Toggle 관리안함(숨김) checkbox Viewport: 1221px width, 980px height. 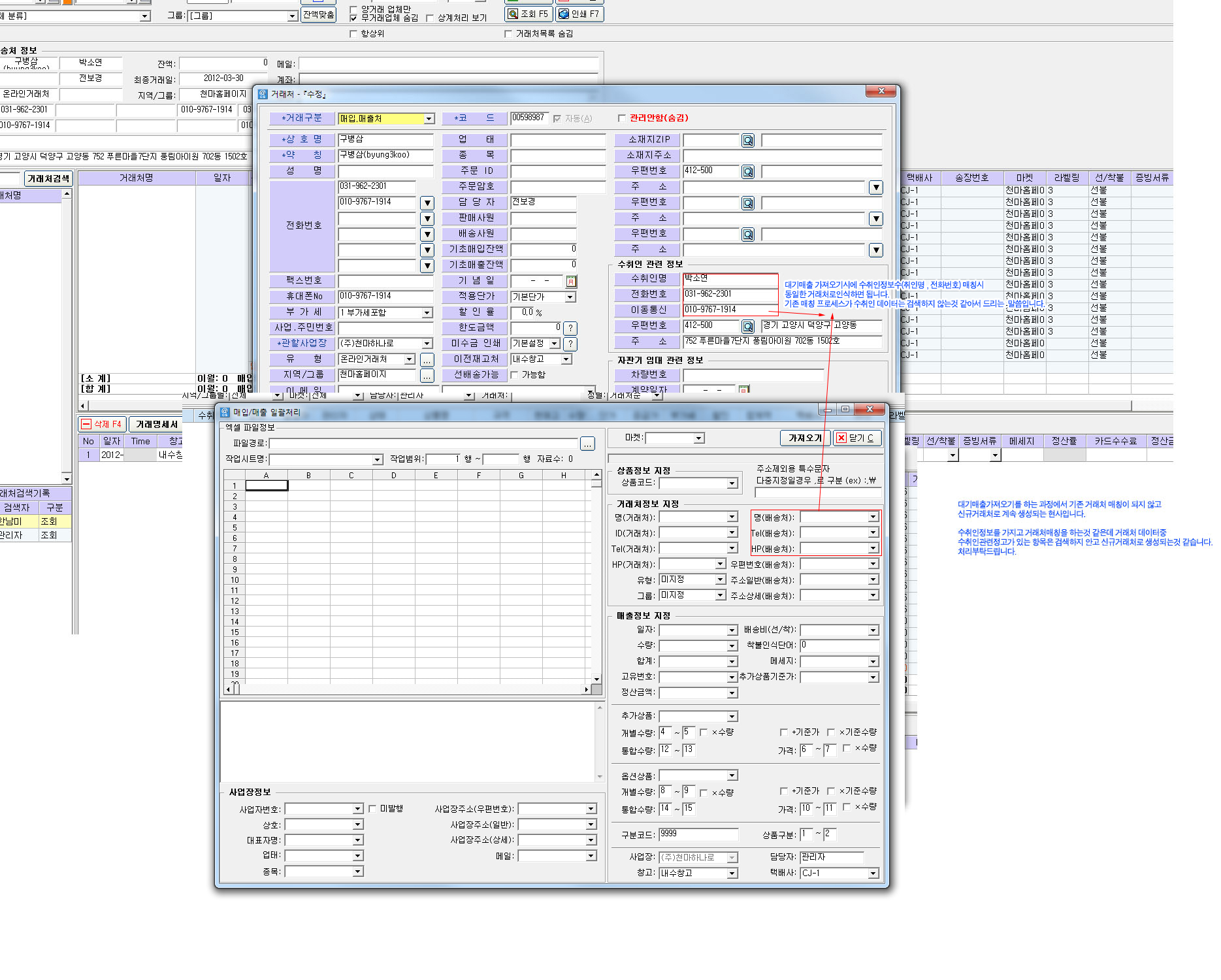pyautogui.click(x=621, y=118)
